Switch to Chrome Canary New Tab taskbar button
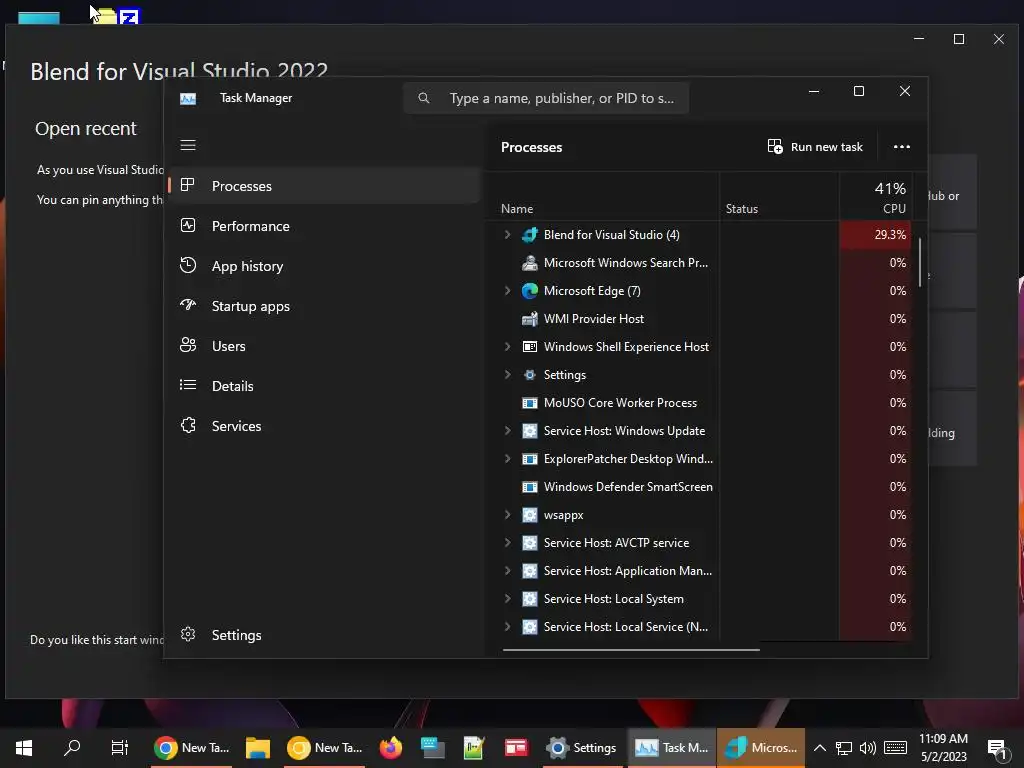 click(325, 748)
